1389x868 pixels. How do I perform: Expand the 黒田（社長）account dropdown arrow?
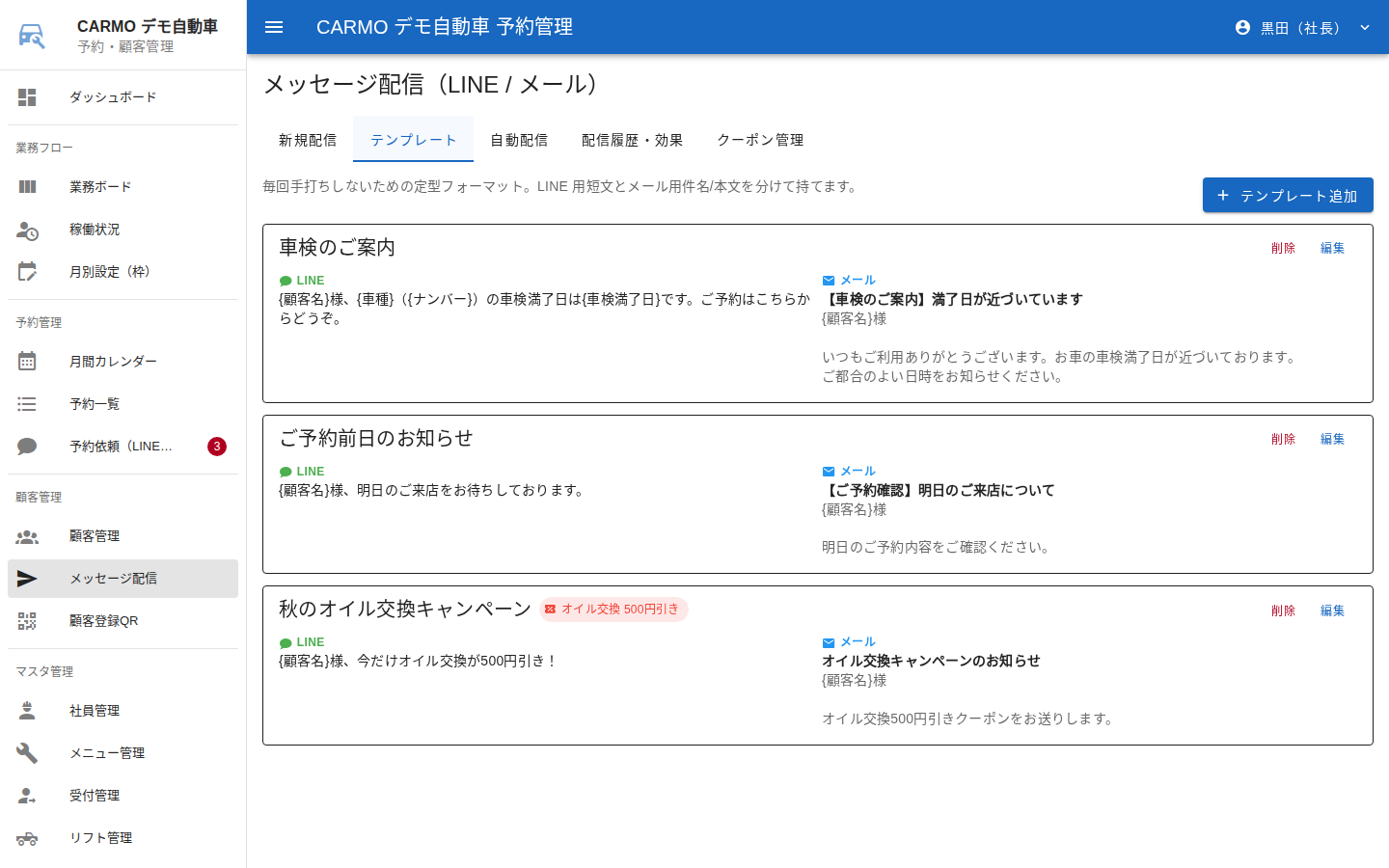point(1365,28)
